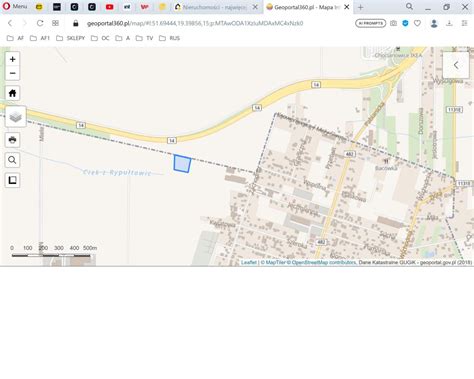This screenshot has width=474, height=379.
Task: Expand the side panel with the chevron
Action: tap(456, 65)
